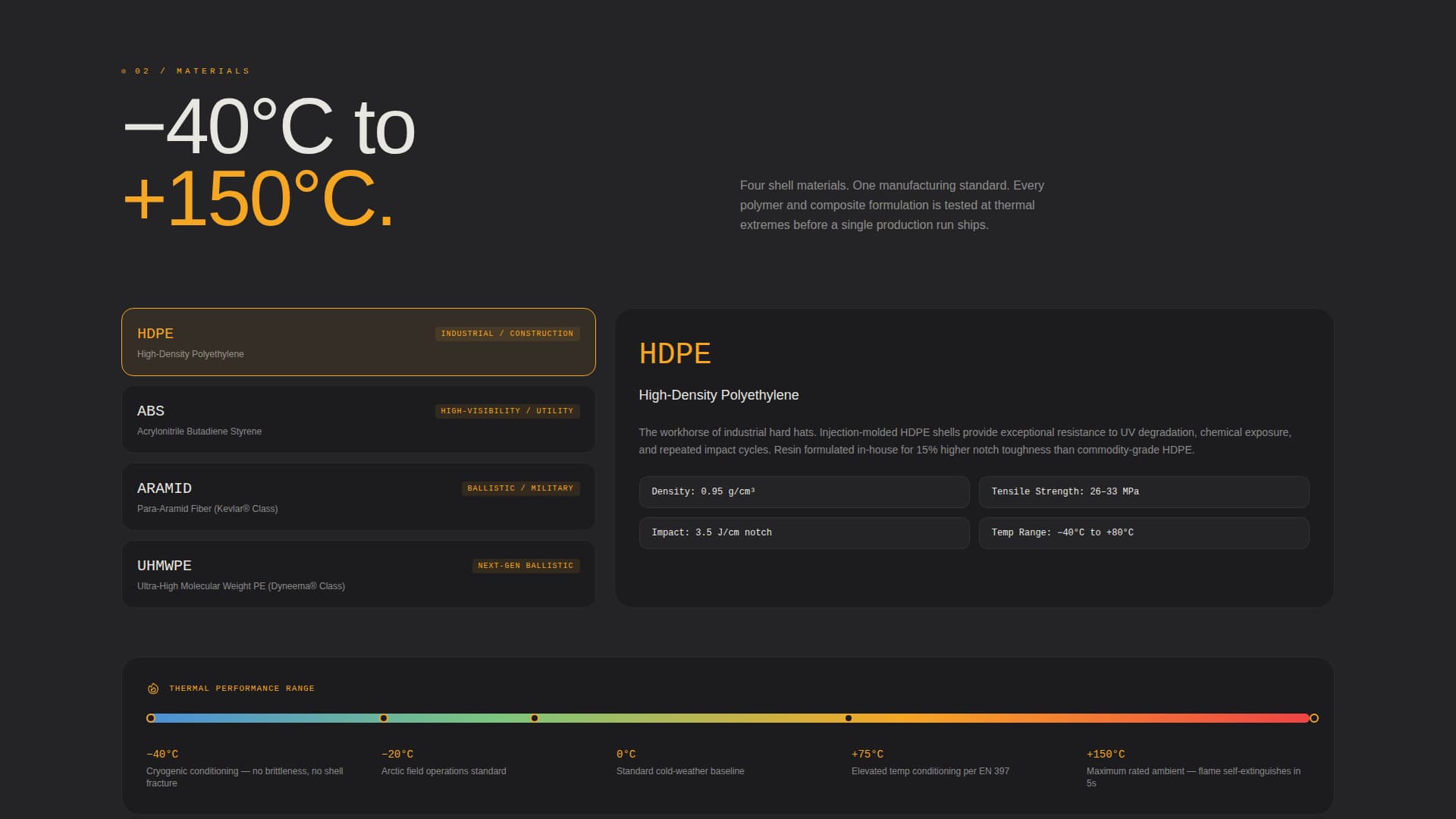
Task: Click the NEXT-GEN BALLISTIC badge
Action: point(525,566)
